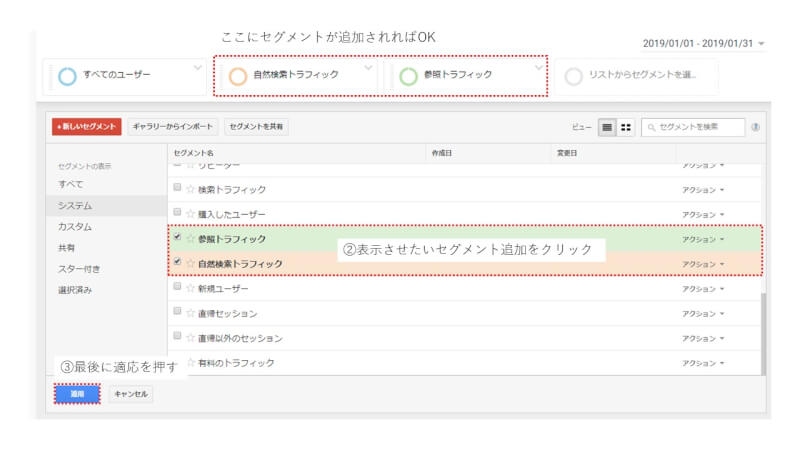Star the 直帰以外のセッション segment
The width and height of the screenshot is (800, 450).
pyautogui.click(x=190, y=338)
